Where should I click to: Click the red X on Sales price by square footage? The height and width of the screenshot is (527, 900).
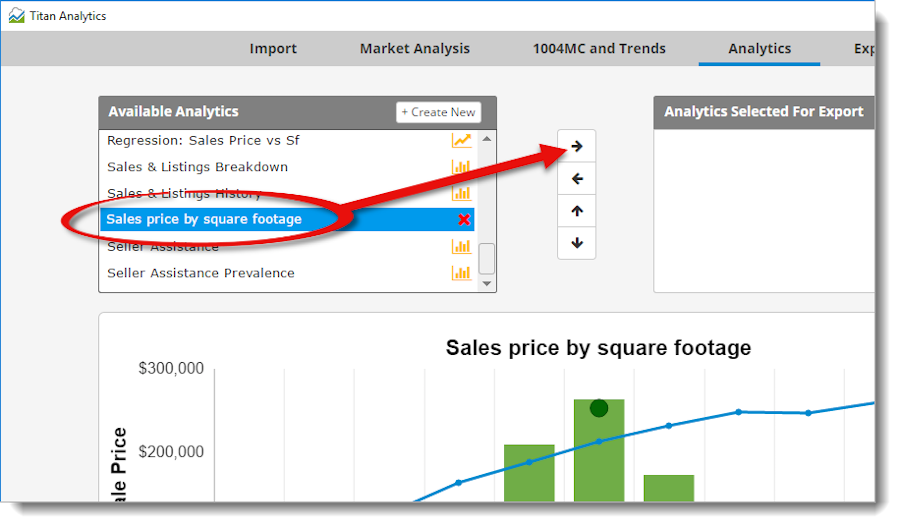[x=464, y=219]
